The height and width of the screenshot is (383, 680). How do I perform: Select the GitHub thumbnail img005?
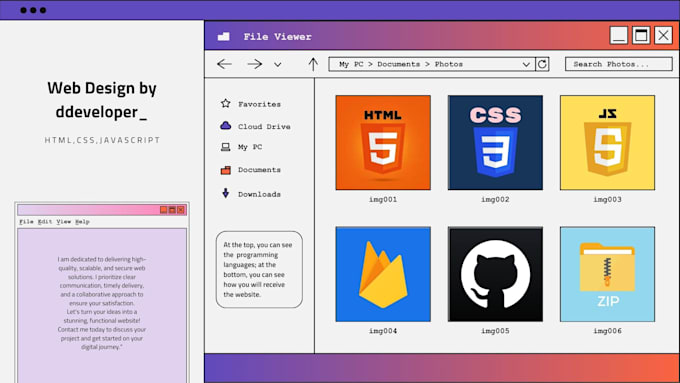pyautogui.click(x=495, y=274)
